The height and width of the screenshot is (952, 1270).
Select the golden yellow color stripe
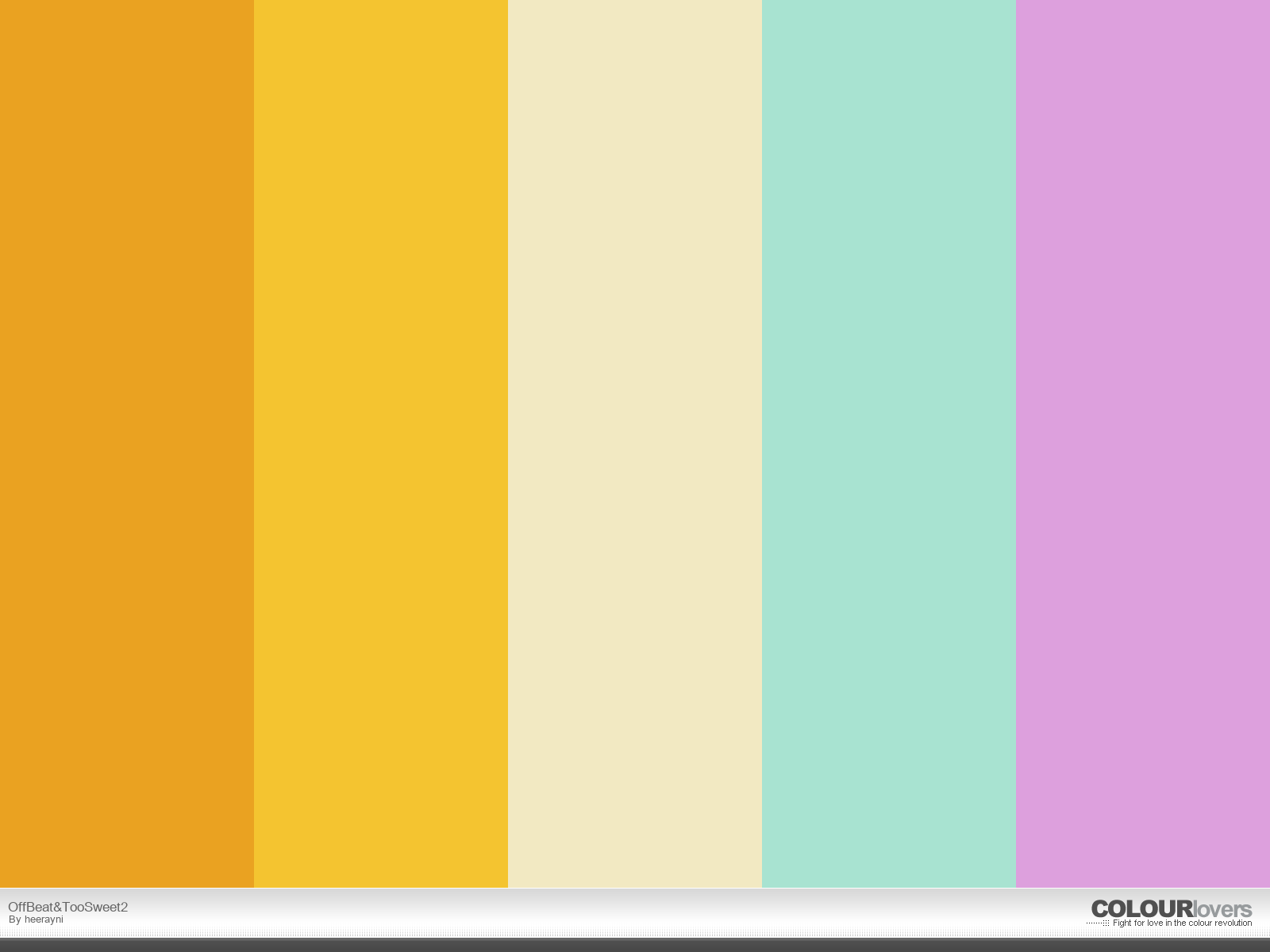381,443
